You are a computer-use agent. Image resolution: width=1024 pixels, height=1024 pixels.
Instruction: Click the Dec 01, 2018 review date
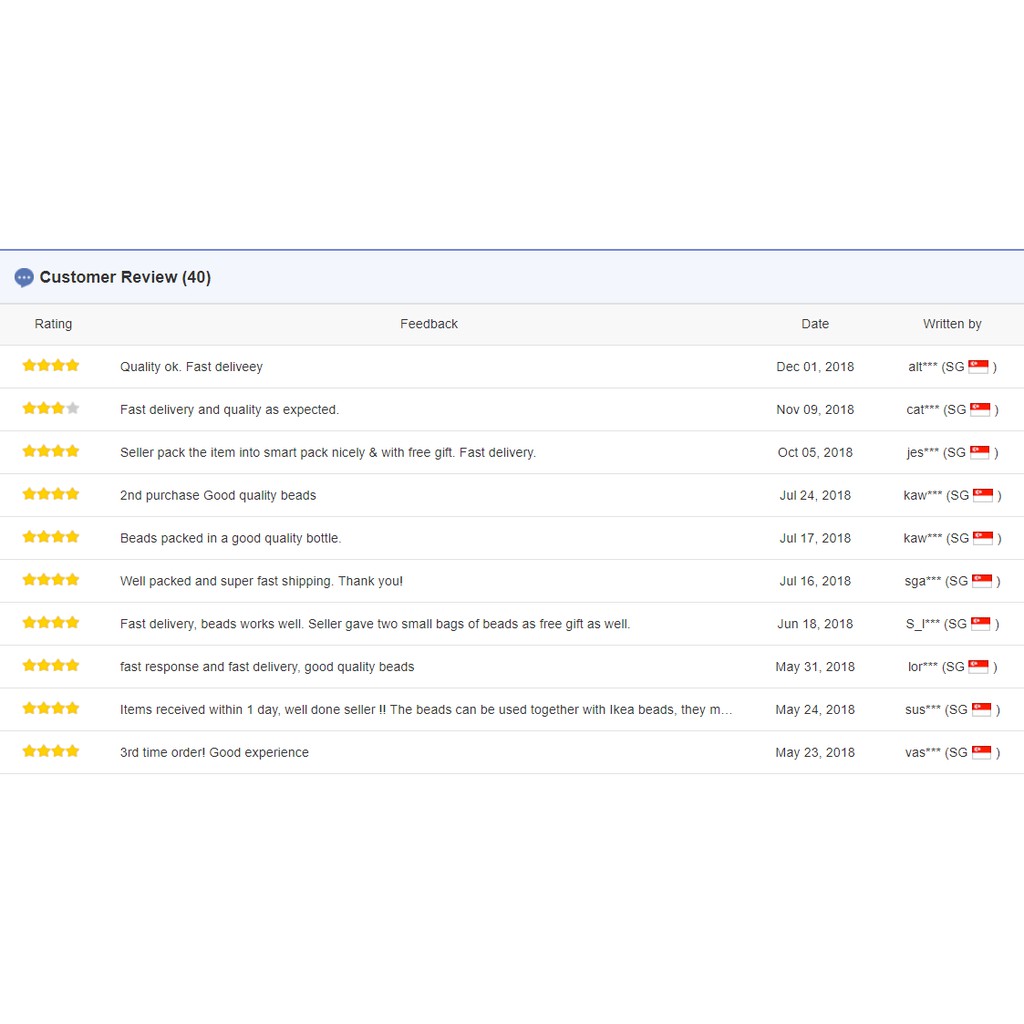pos(815,367)
